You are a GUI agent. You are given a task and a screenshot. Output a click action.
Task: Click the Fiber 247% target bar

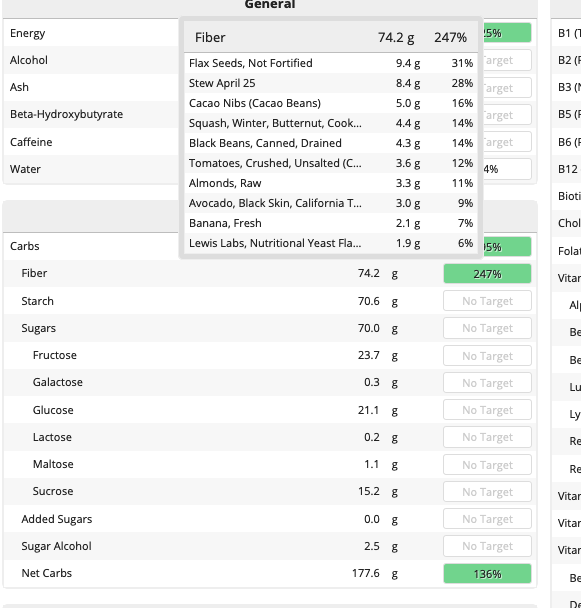tap(487, 274)
